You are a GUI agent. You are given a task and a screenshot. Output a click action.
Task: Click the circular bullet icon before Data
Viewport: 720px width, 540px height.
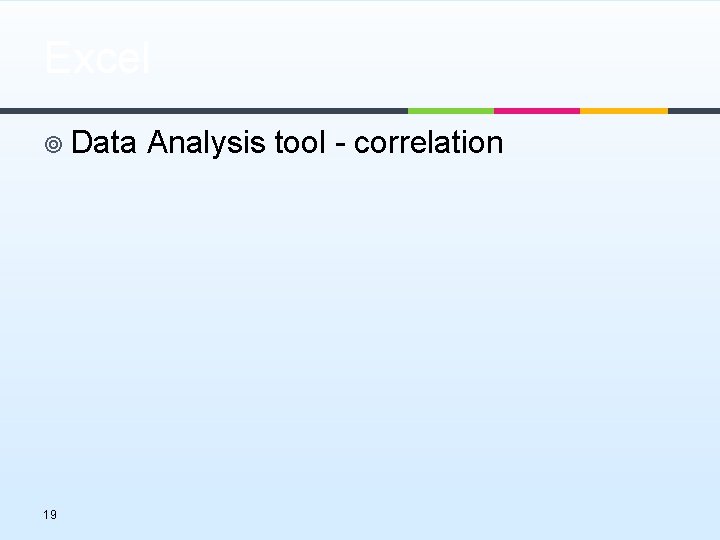(x=54, y=144)
